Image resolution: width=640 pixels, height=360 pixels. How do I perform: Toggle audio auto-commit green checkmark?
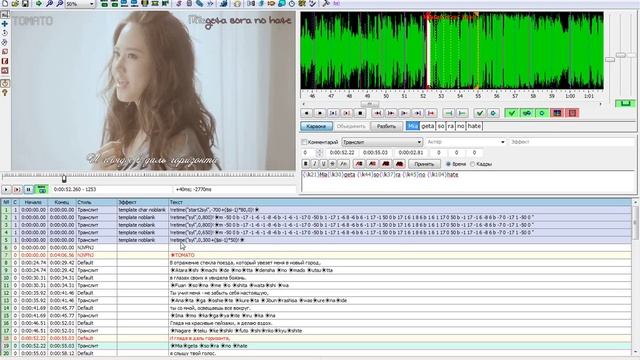[512, 113]
